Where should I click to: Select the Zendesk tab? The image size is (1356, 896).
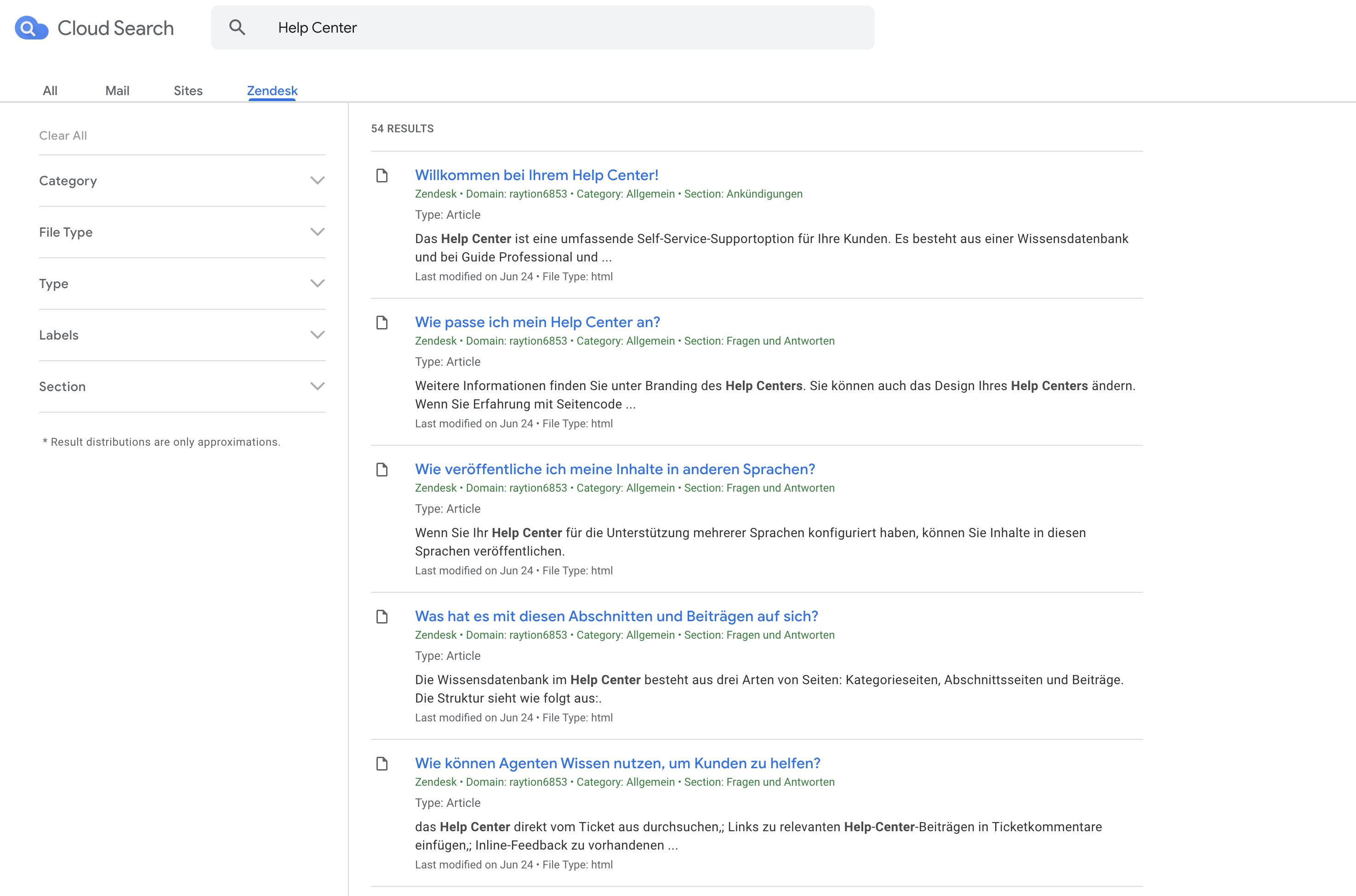click(x=272, y=90)
